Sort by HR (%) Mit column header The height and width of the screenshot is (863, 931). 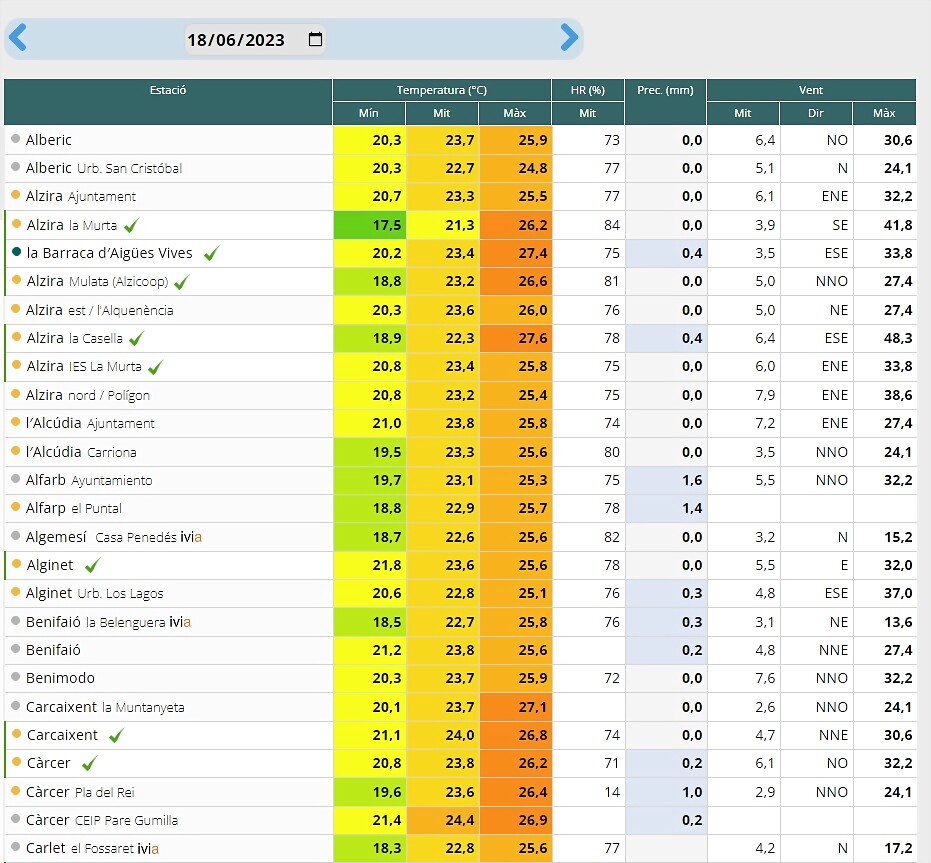click(588, 113)
